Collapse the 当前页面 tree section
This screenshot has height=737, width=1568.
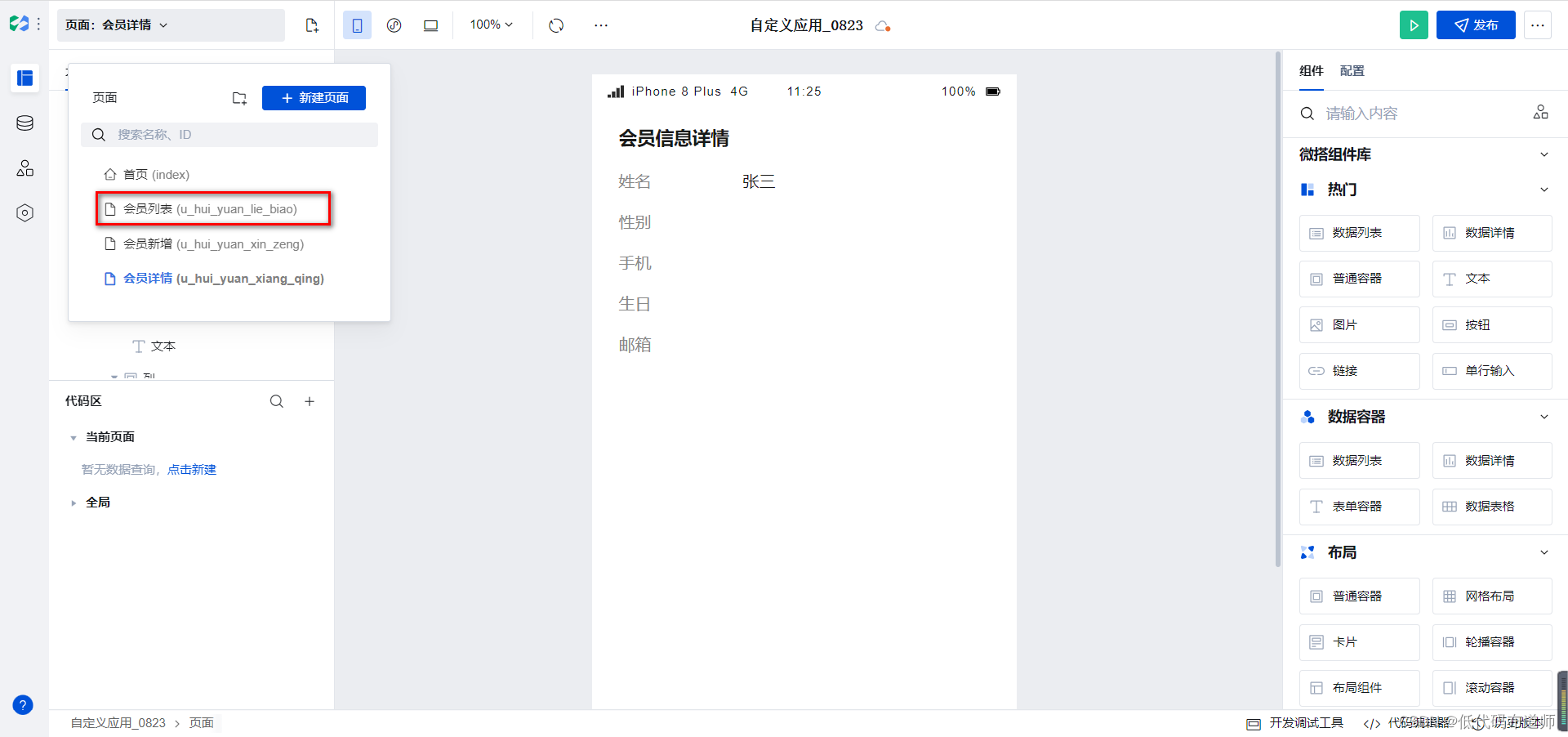(x=73, y=438)
